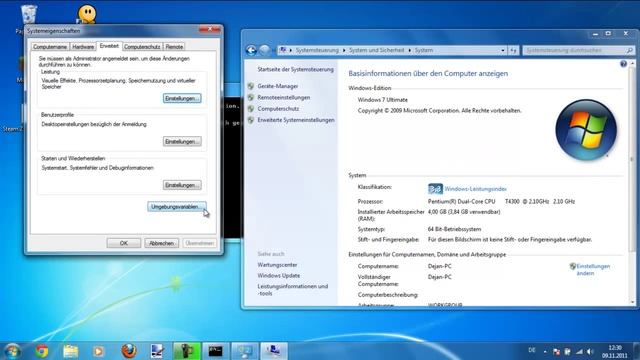
Task: Click the Systemsteuerung breadcrumb segment
Action: tap(317, 50)
